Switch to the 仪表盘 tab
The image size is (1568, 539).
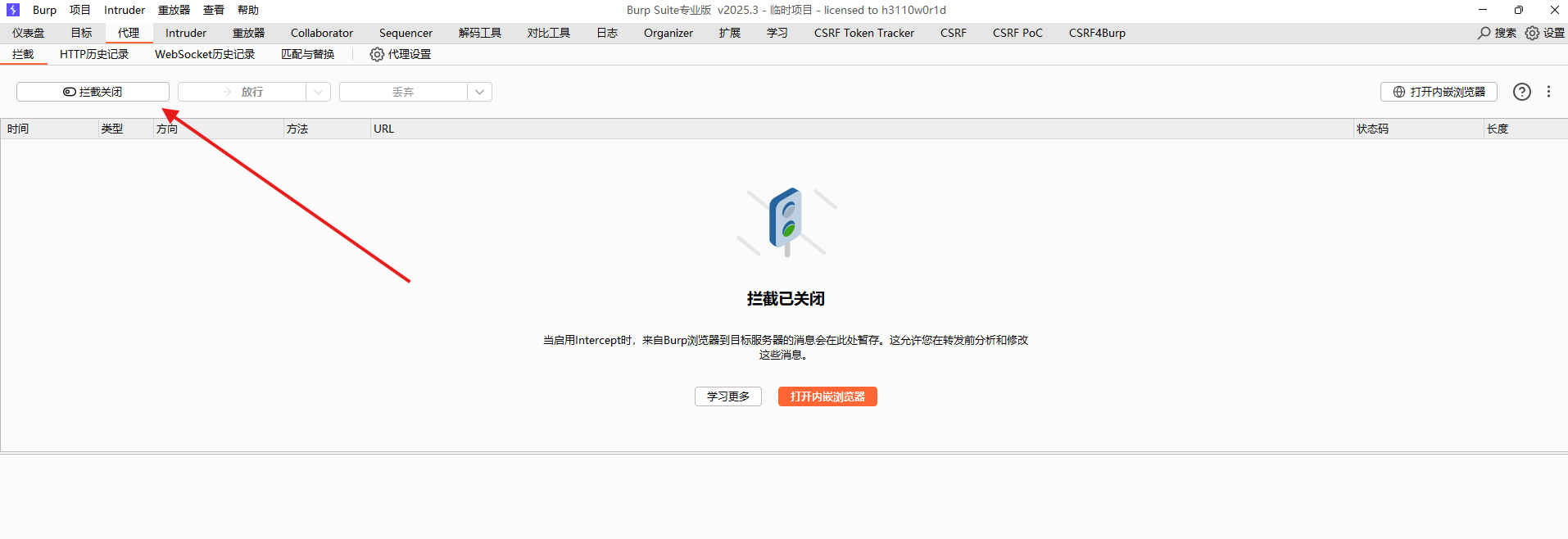point(29,33)
